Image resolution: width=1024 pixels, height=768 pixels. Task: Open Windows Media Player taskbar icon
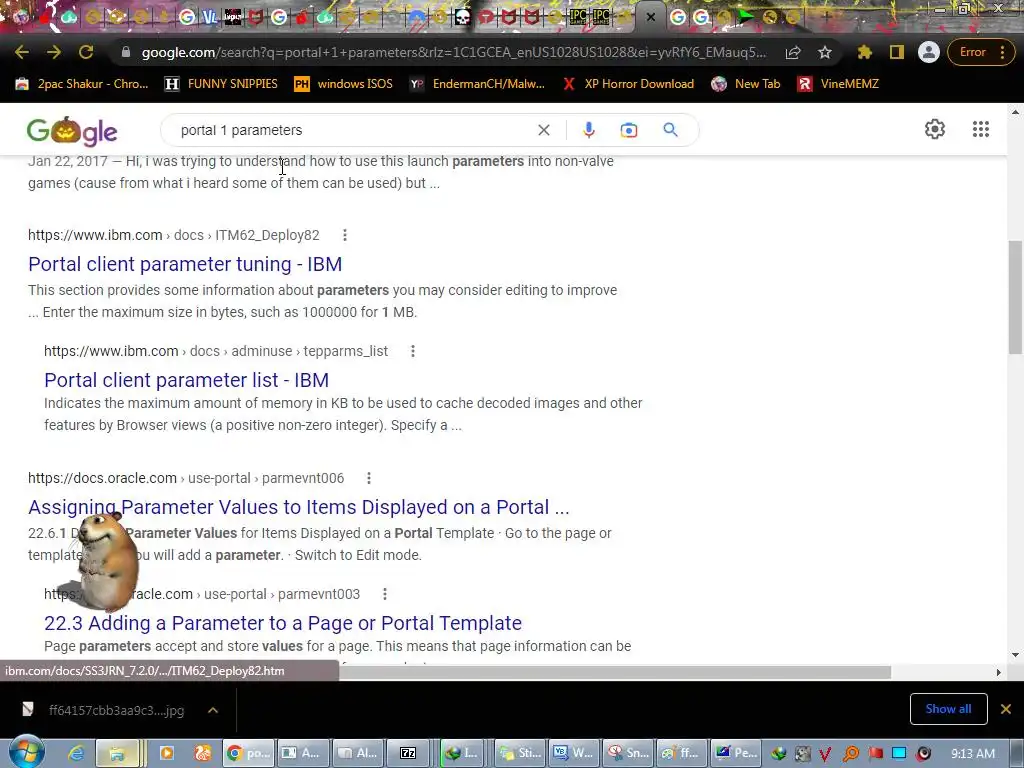pos(167,753)
